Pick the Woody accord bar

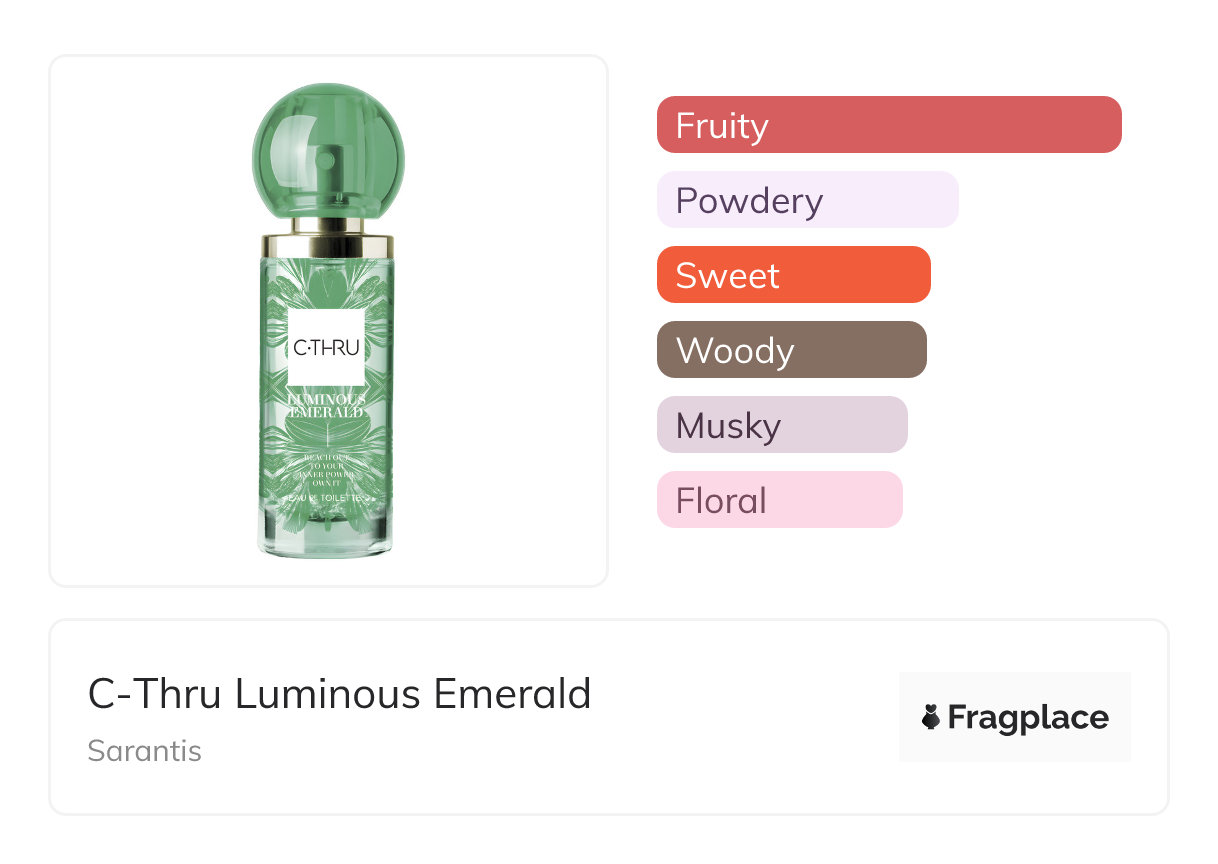point(791,350)
